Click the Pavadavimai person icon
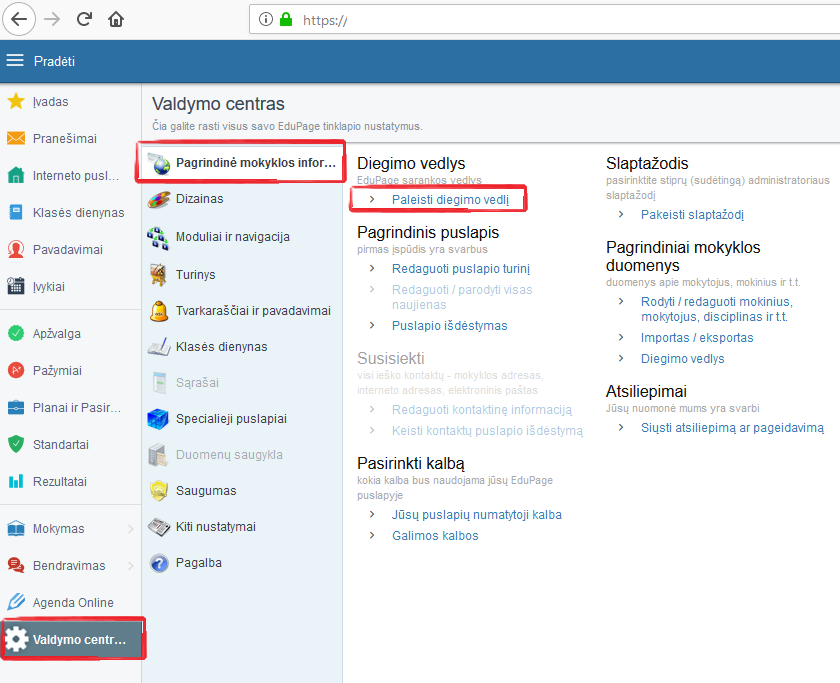 coord(16,249)
